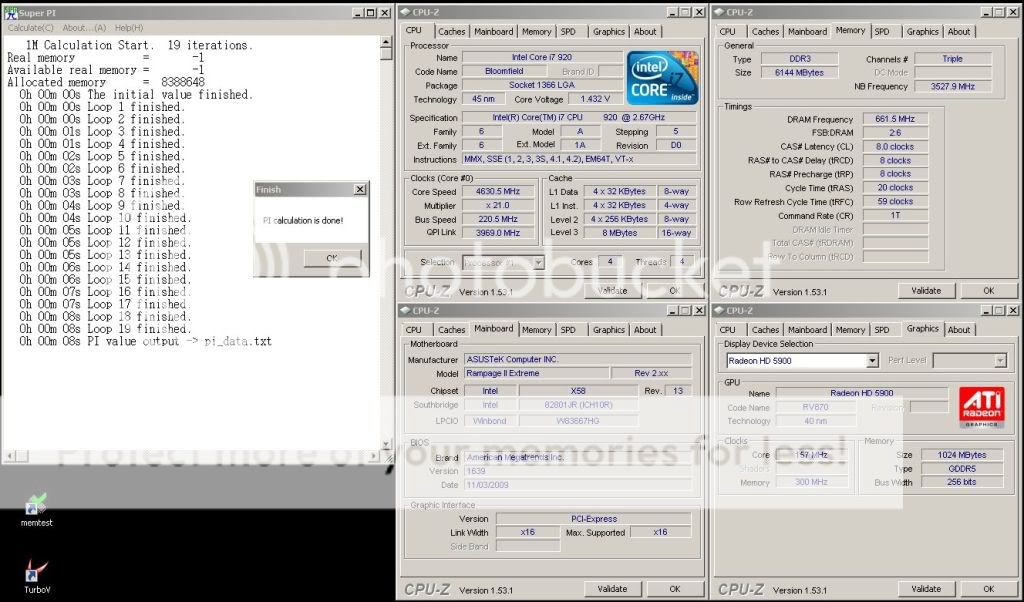Click OK in the Finish dialog

click(x=332, y=258)
